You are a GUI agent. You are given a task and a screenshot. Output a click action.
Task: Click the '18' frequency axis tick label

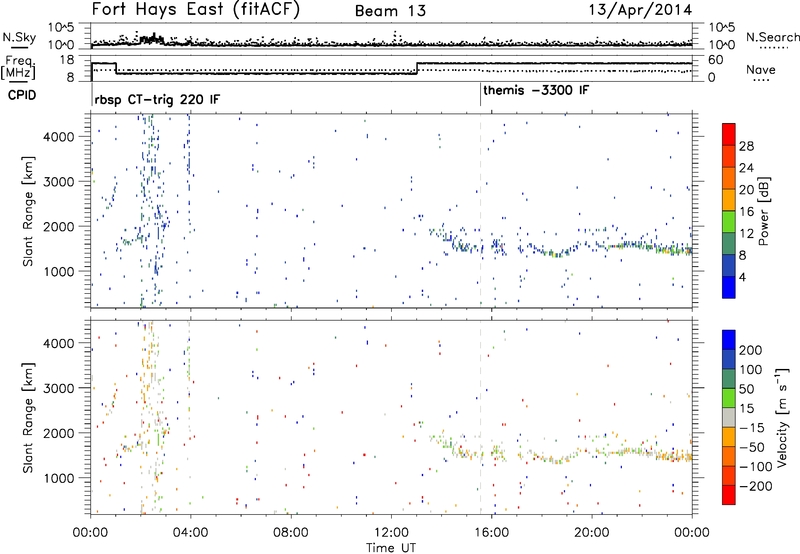(x=67, y=60)
